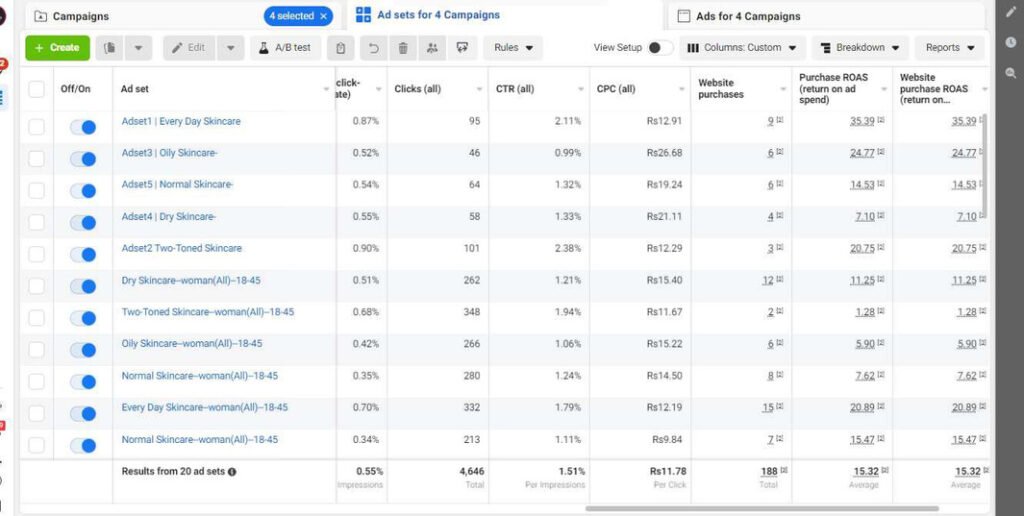
Task: Check the select-all checkbox in header
Action: coord(37,89)
